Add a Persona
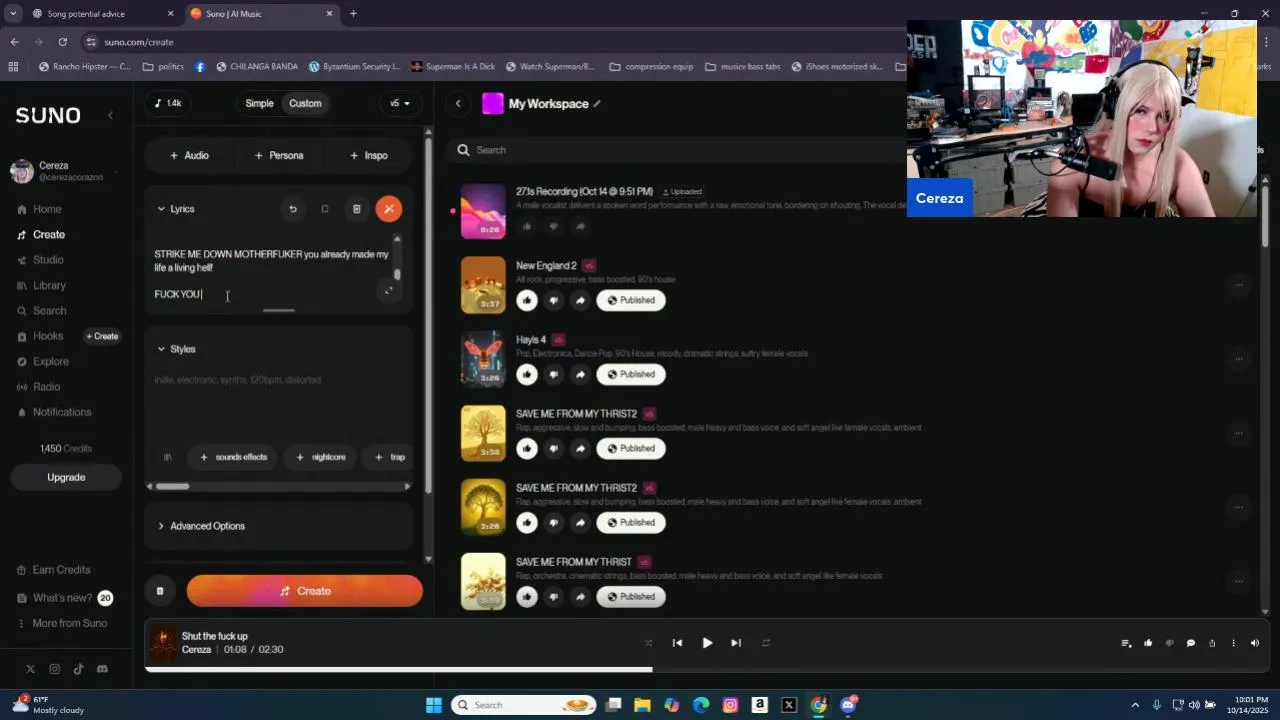The height and width of the screenshot is (720, 1280). pos(279,155)
